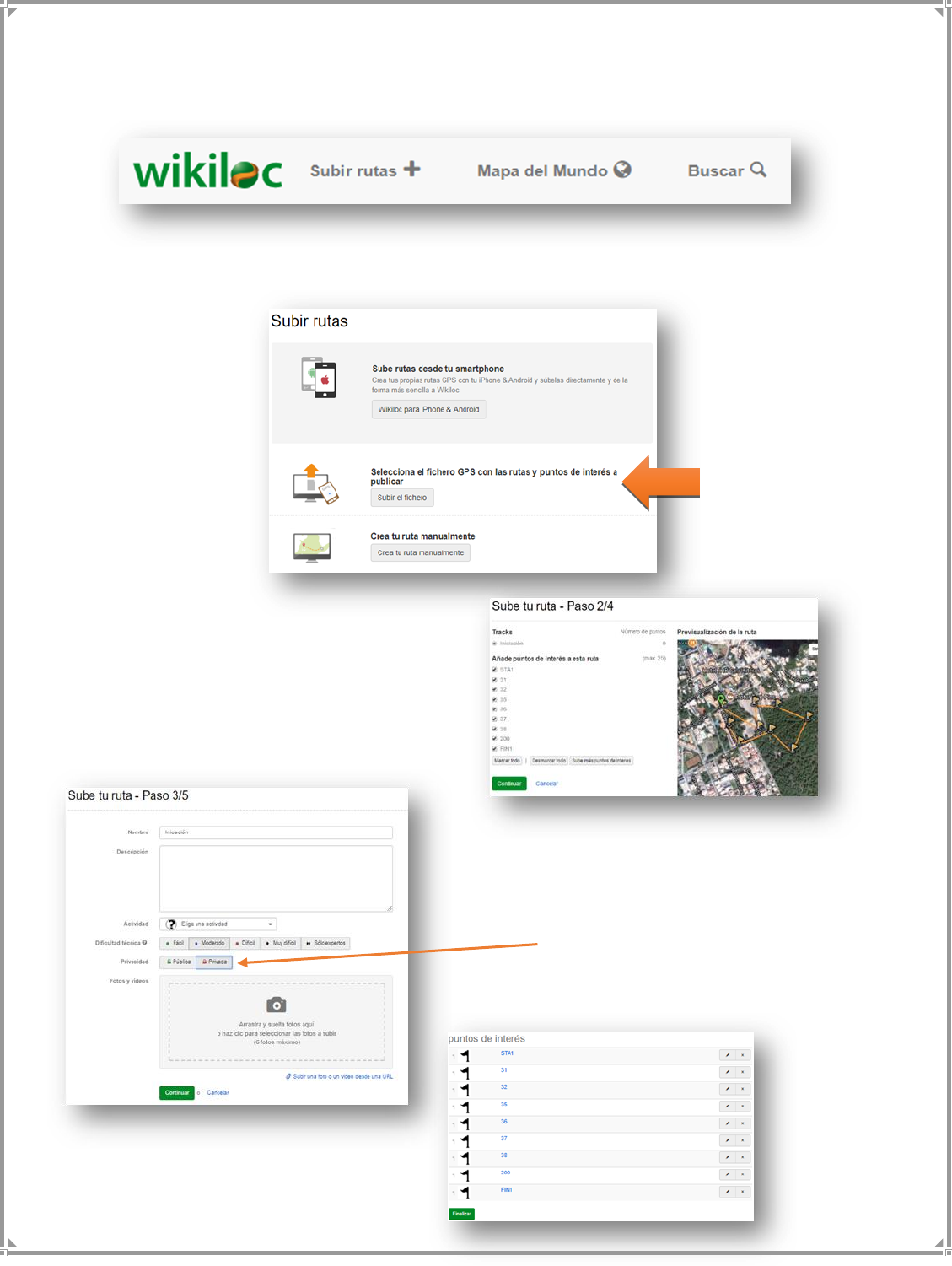Delete the 31 point with x icon
This screenshot has height=1266, width=952.
pos(743,1072)
